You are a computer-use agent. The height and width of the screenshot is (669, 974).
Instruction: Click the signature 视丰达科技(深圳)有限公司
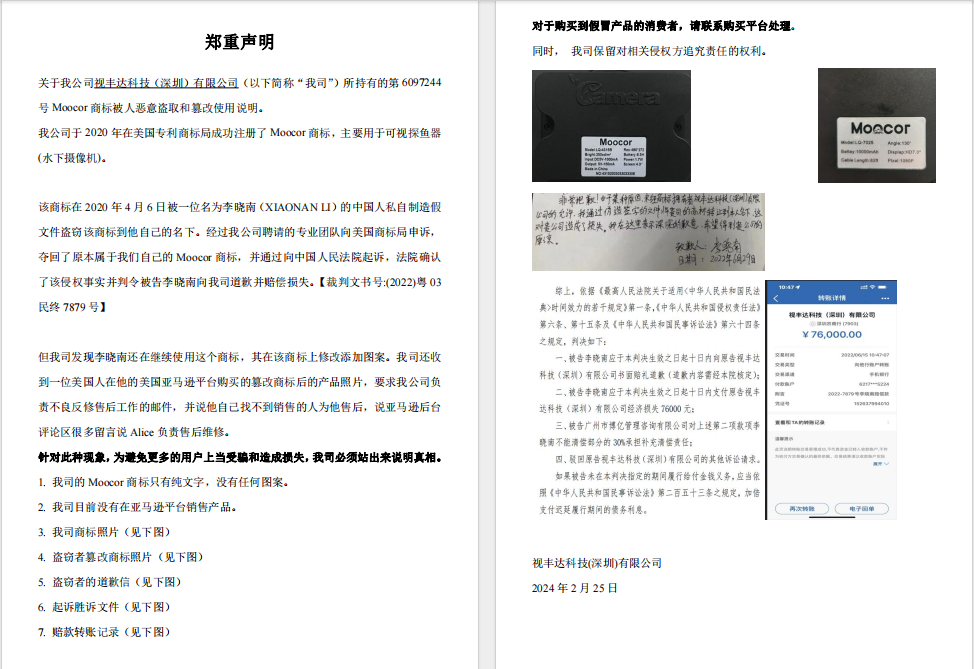[597, 563]
